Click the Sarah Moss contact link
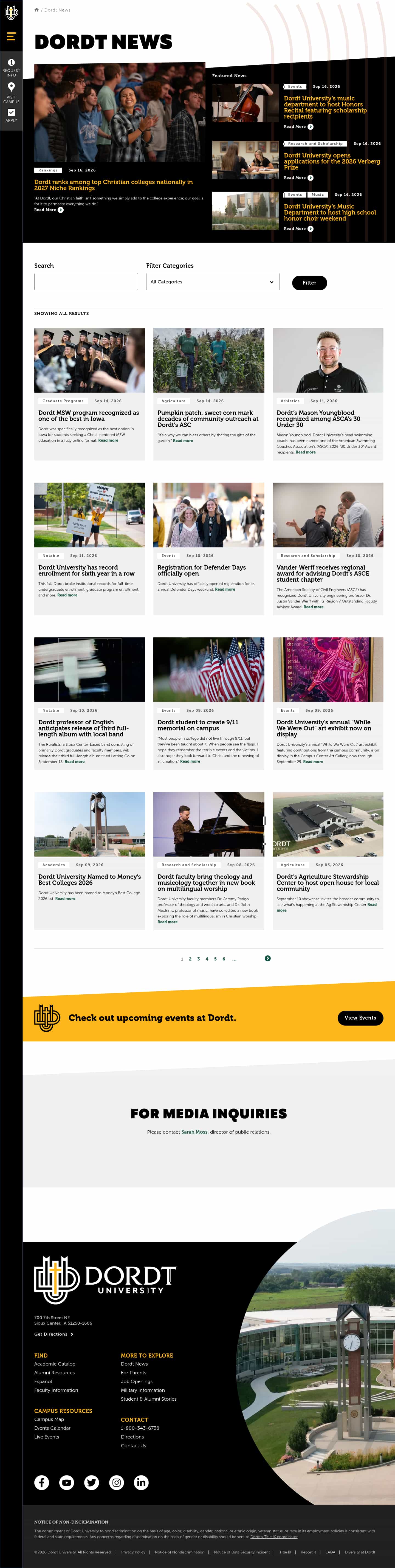 click(x=194, y=1132)
